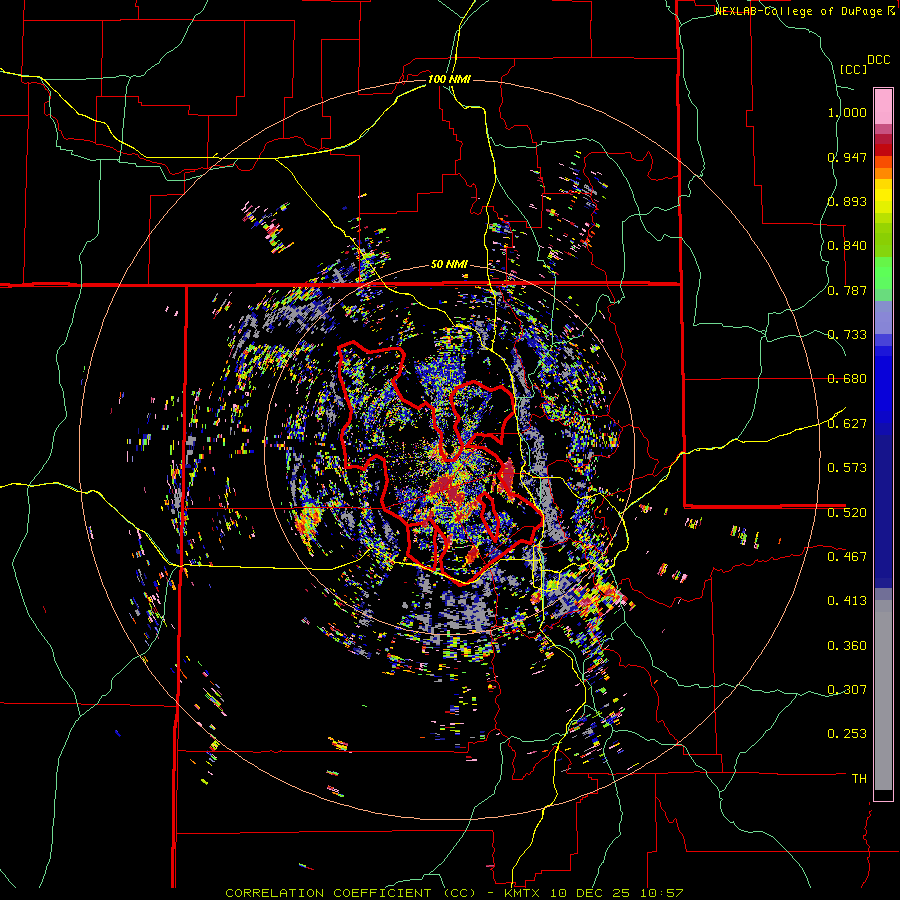
Task: Click the 0.253 scale value
Action: coord(847,734)
